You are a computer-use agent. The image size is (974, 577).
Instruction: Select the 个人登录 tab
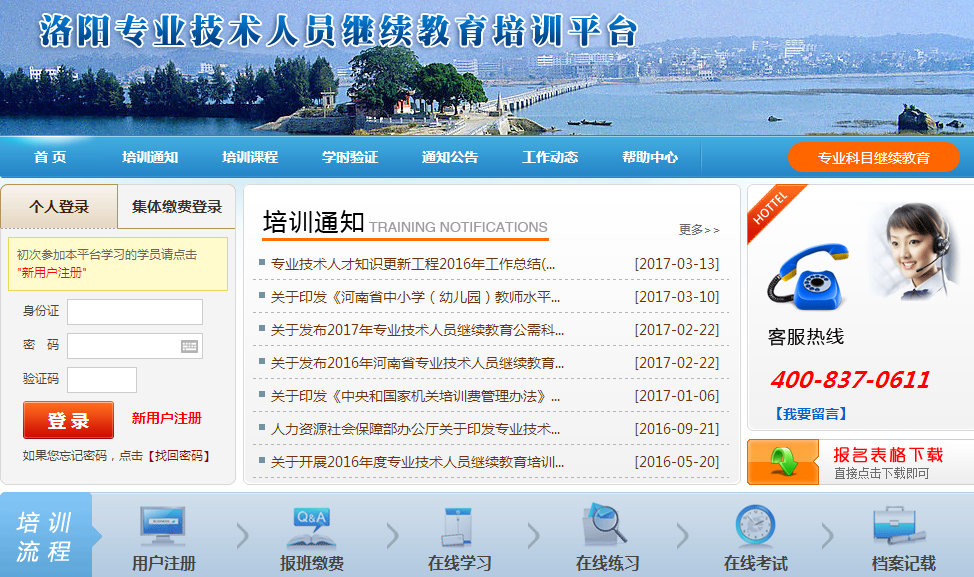[x=59, y=207]
